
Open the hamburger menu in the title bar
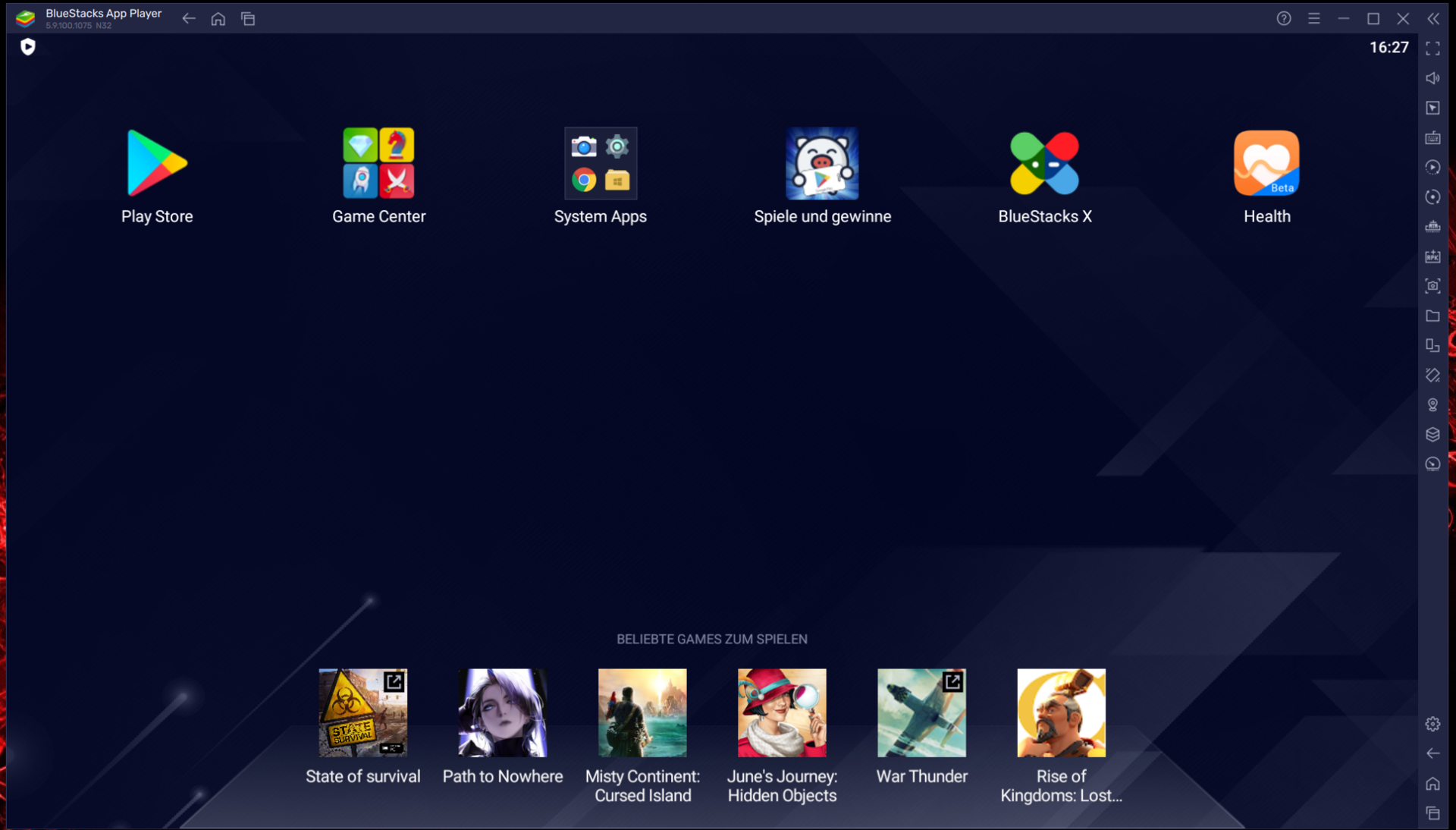pos(1313,18)
